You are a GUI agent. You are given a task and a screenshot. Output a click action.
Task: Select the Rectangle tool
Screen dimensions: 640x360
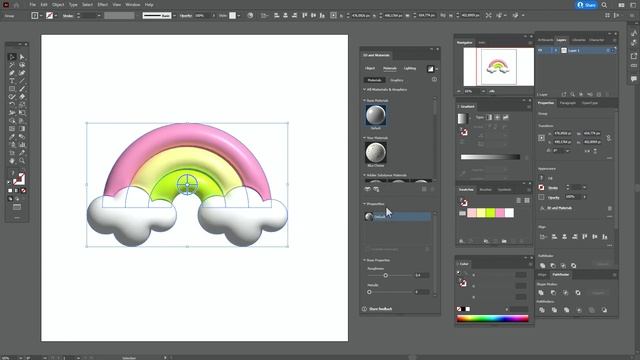(x=12, y=89)
